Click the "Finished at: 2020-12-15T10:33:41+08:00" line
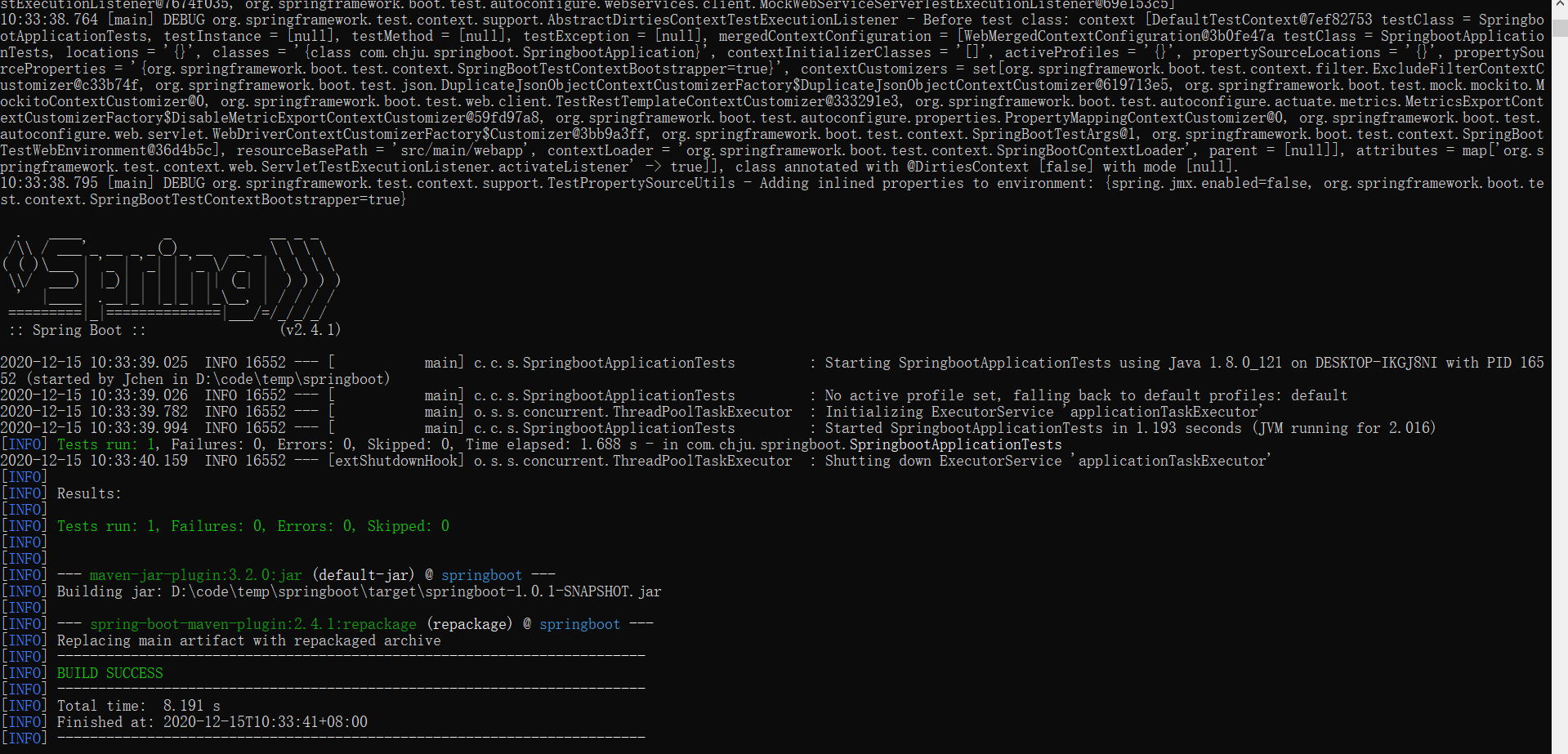Image resolution: width=1568 pixels, height=754 pixels. point(212,722)
